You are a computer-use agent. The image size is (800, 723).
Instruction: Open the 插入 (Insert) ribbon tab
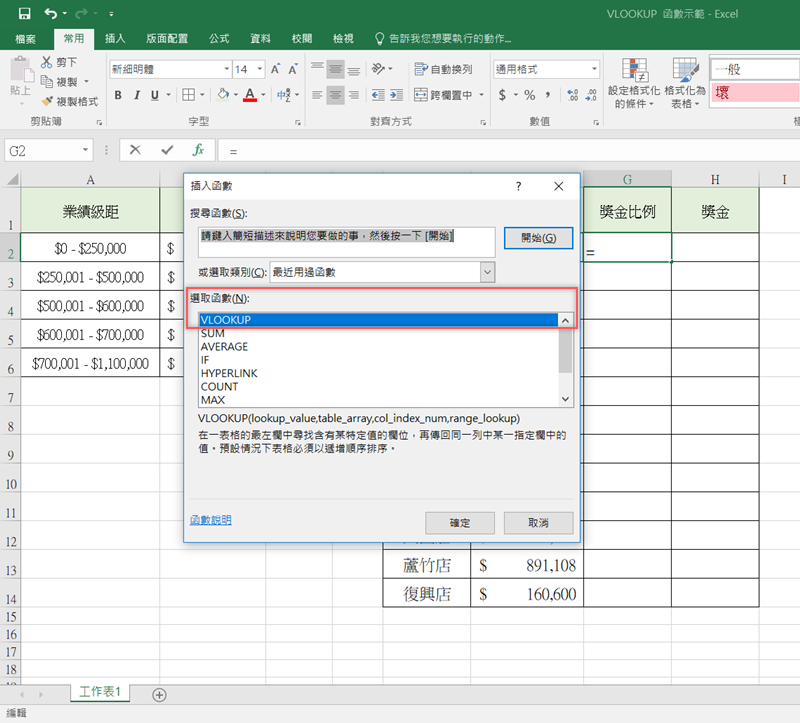click(x=115, y=38)
